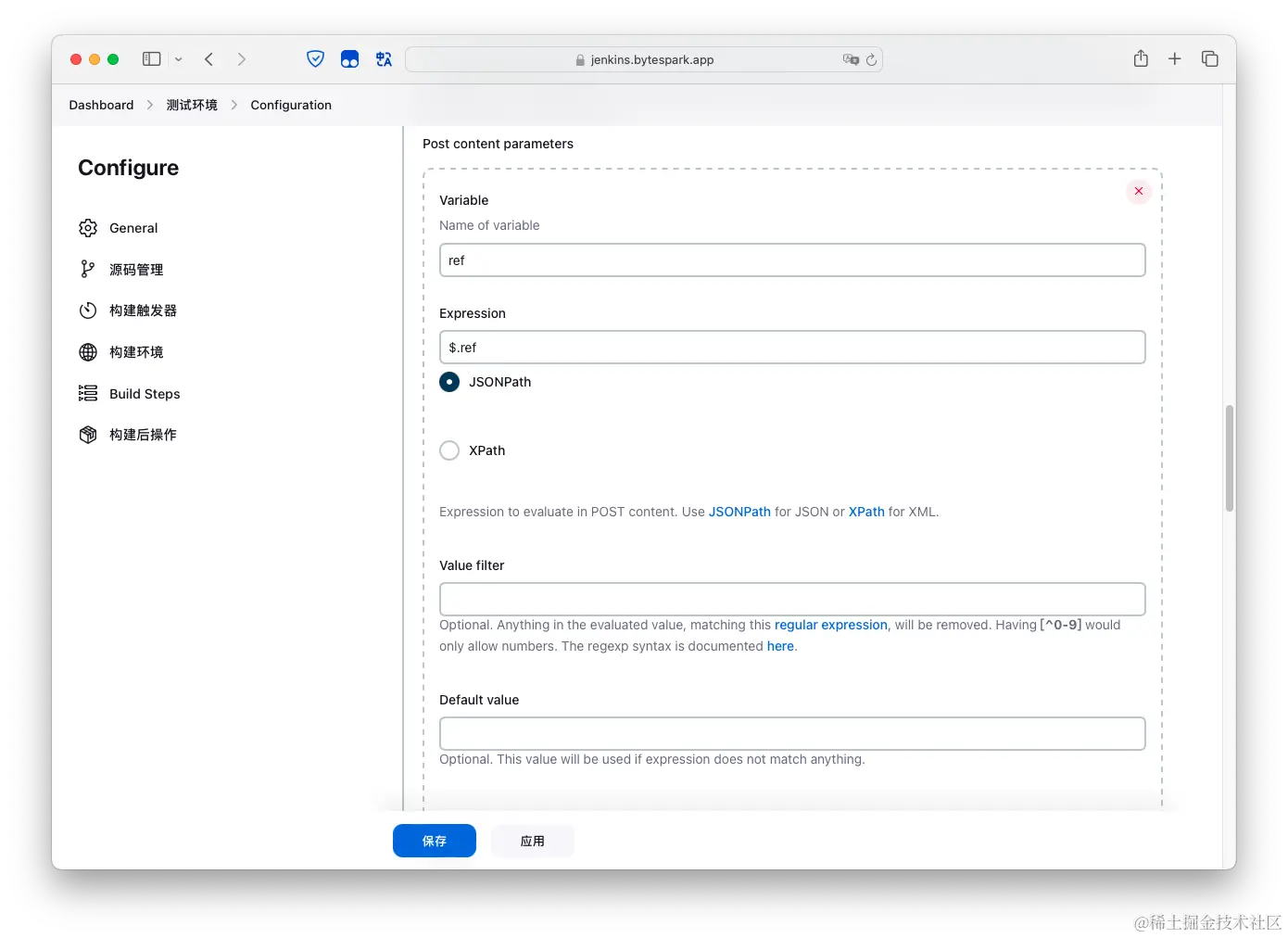This screenshot has width=1288, height=938.
Task: Remove the parameter with red X button
Action: click(x=1139, y=191)
